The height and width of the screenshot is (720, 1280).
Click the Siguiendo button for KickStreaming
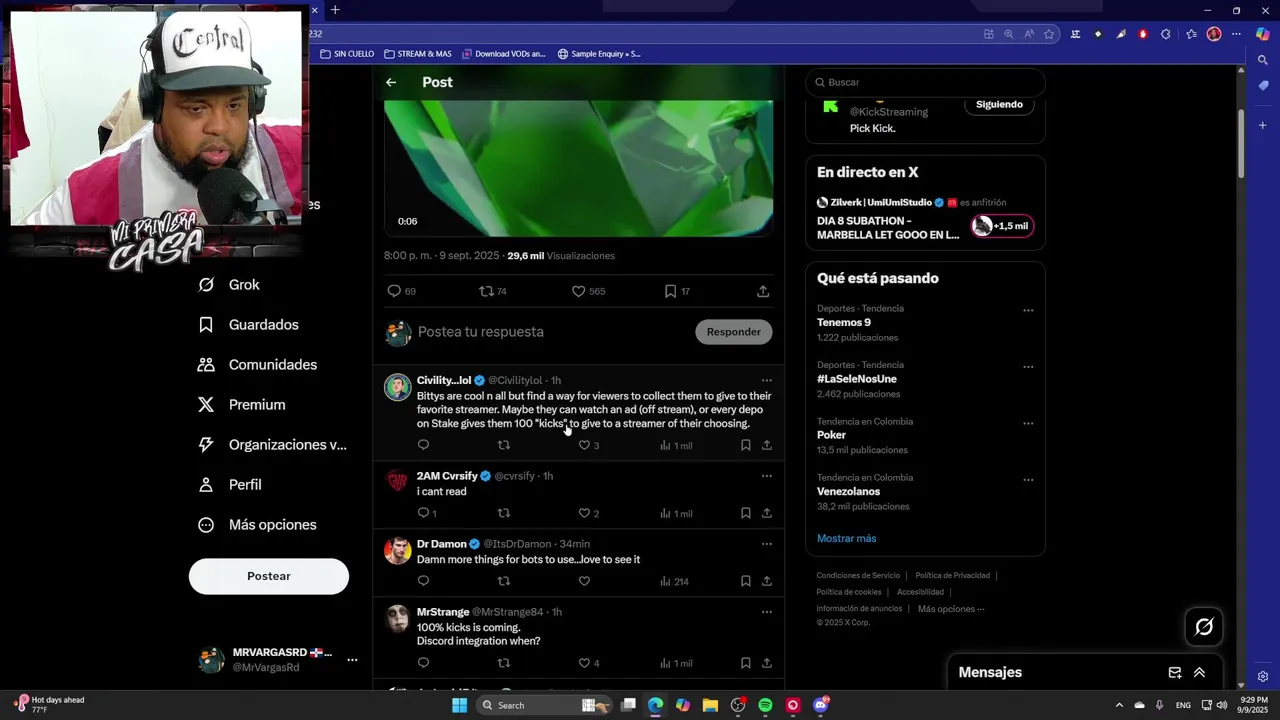click(x=999, y=104)
